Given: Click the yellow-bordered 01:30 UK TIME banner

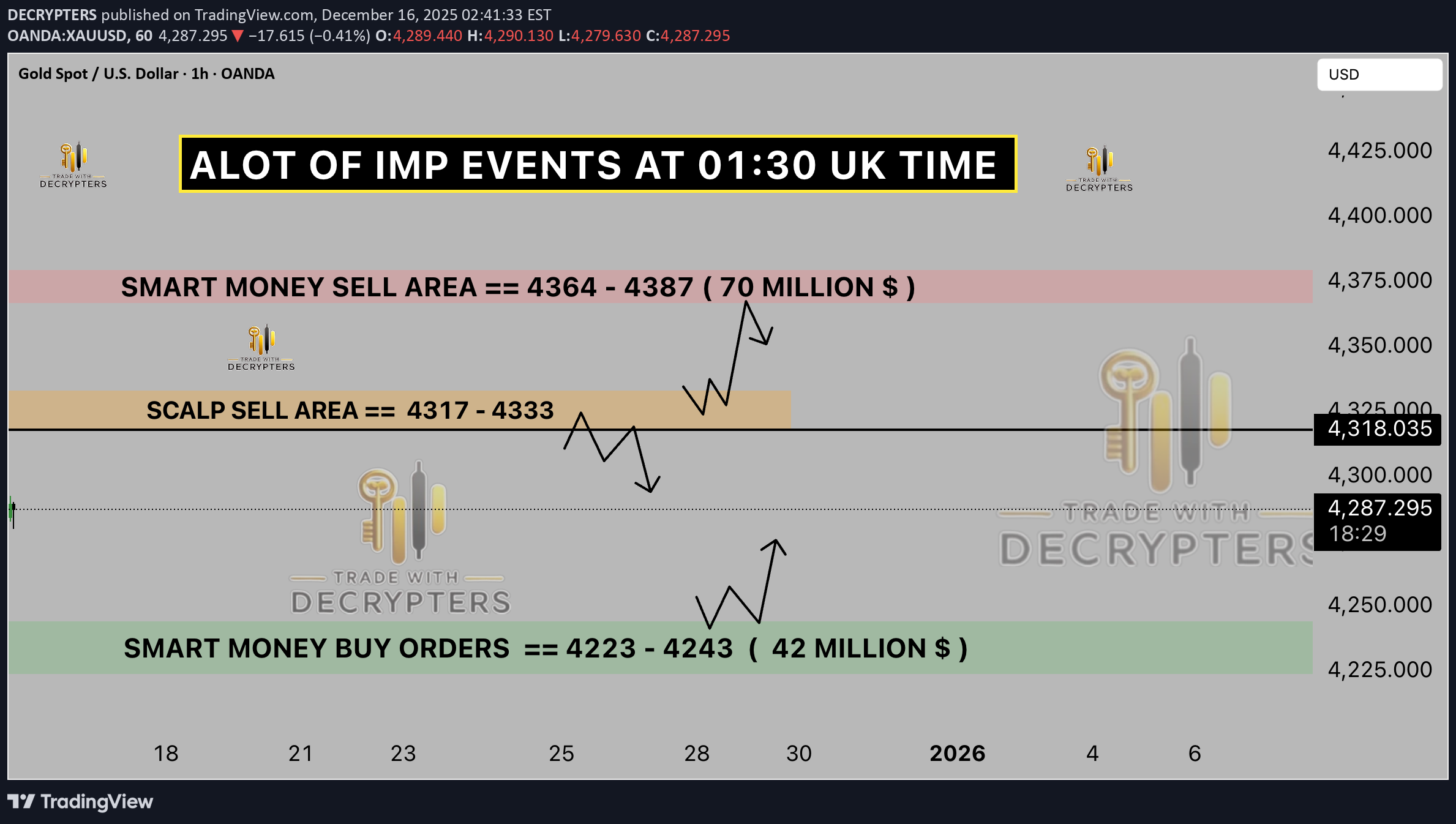Looking at the screenshot, I should [598, 164].
